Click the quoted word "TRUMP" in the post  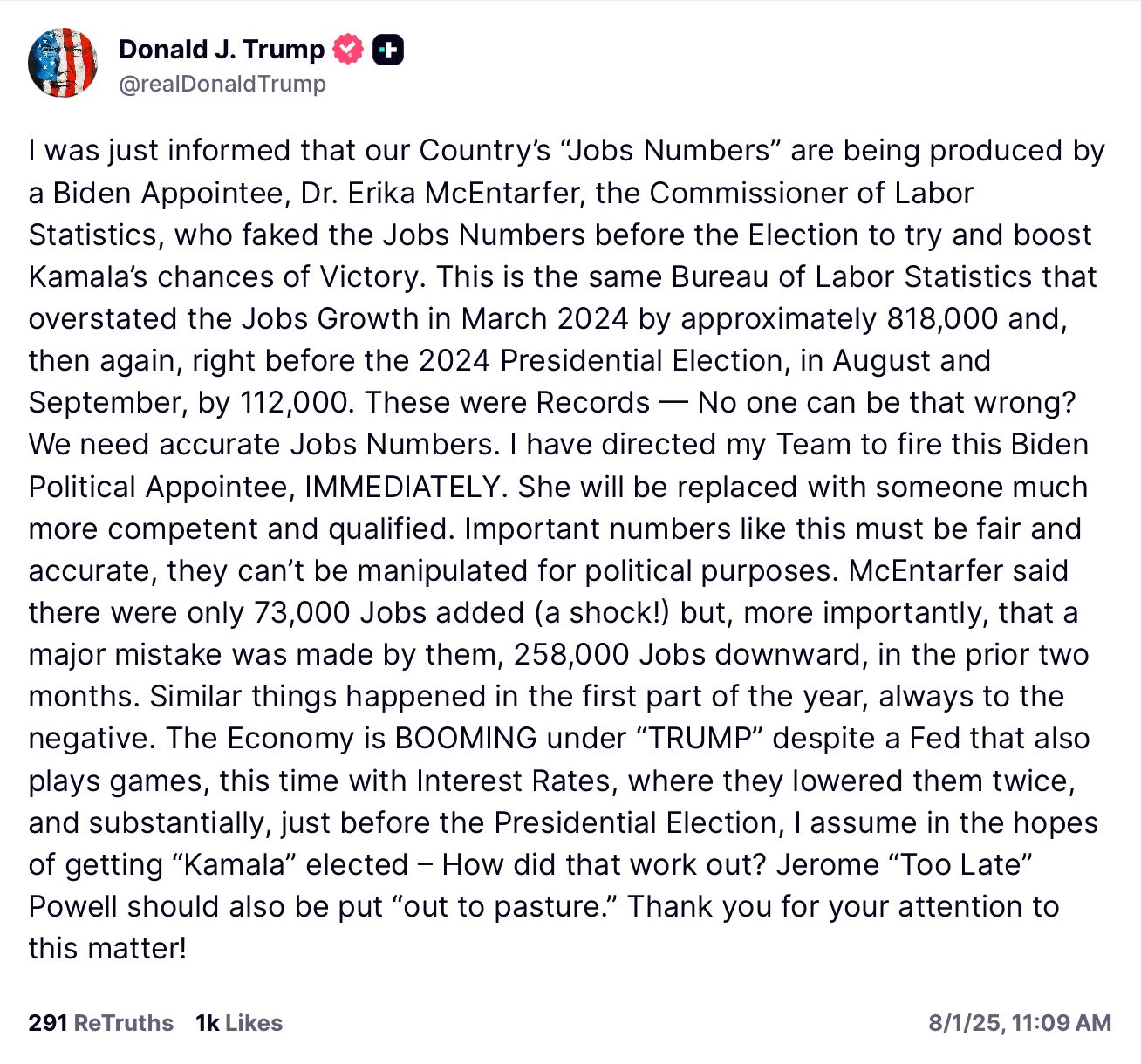(700, 738)
